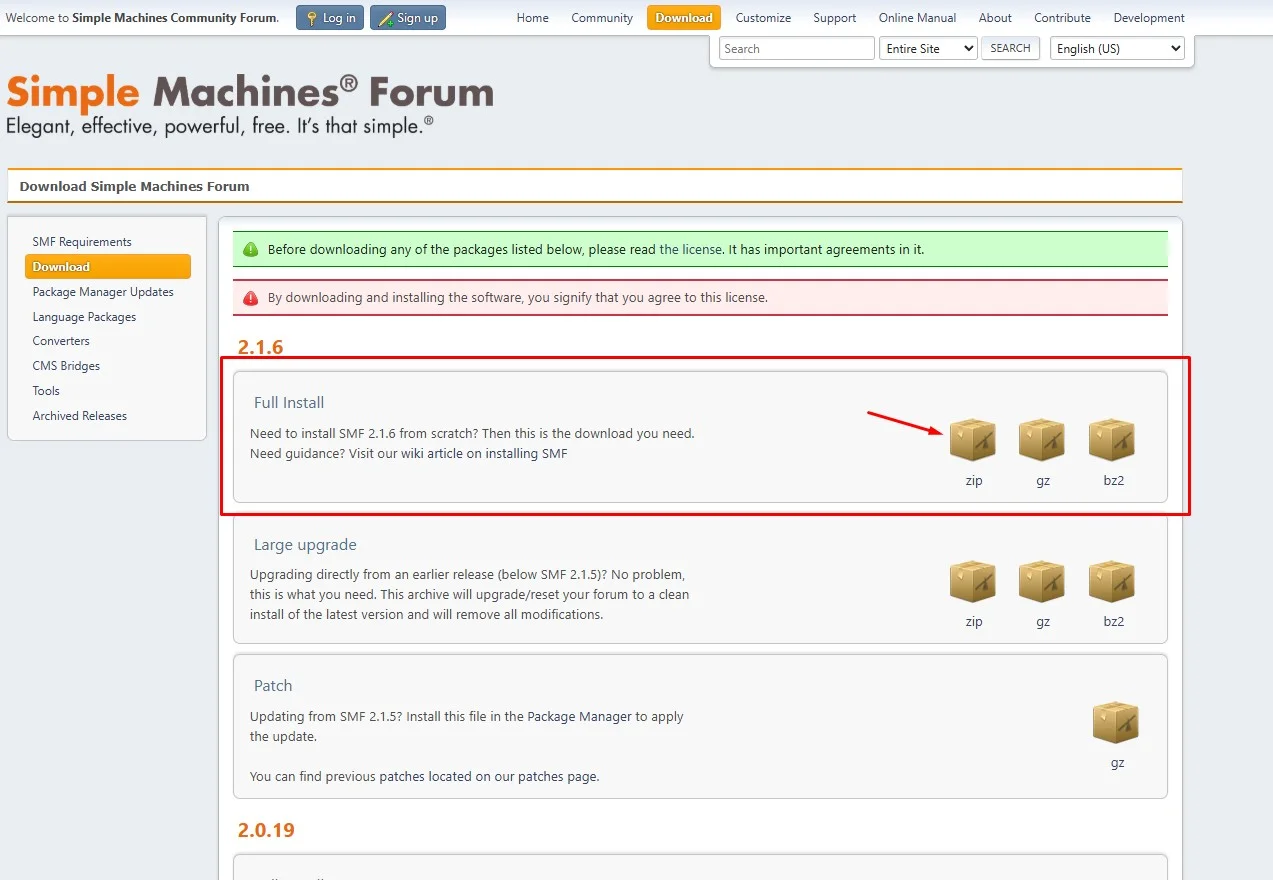Open Package Manager Updates in sidebar
The image size is (1273, 880).
coord(103,292)
